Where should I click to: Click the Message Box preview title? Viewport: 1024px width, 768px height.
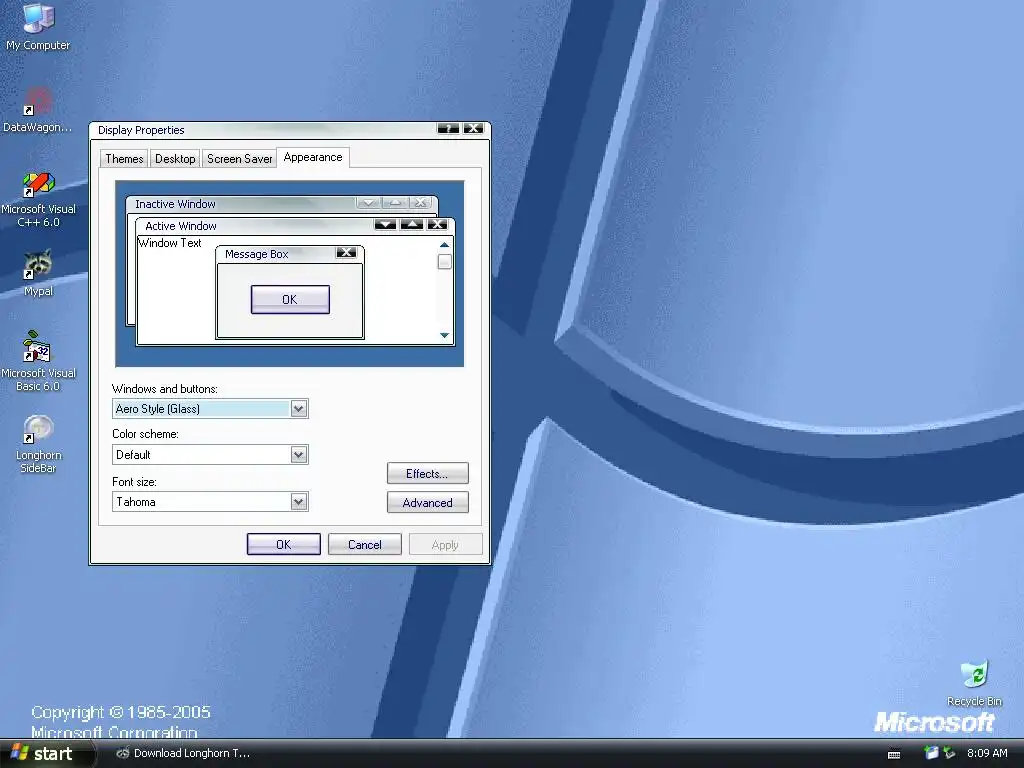click(256, 254)
